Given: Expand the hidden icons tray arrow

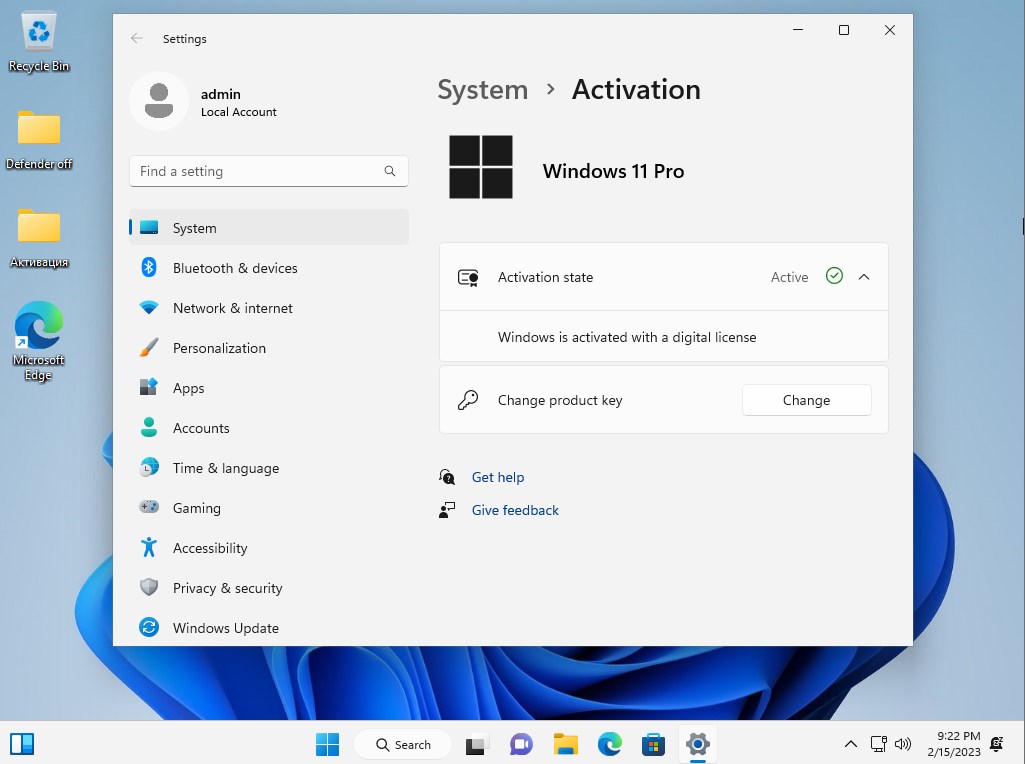Looking at the screenshot, I should [x=850, y=744].
